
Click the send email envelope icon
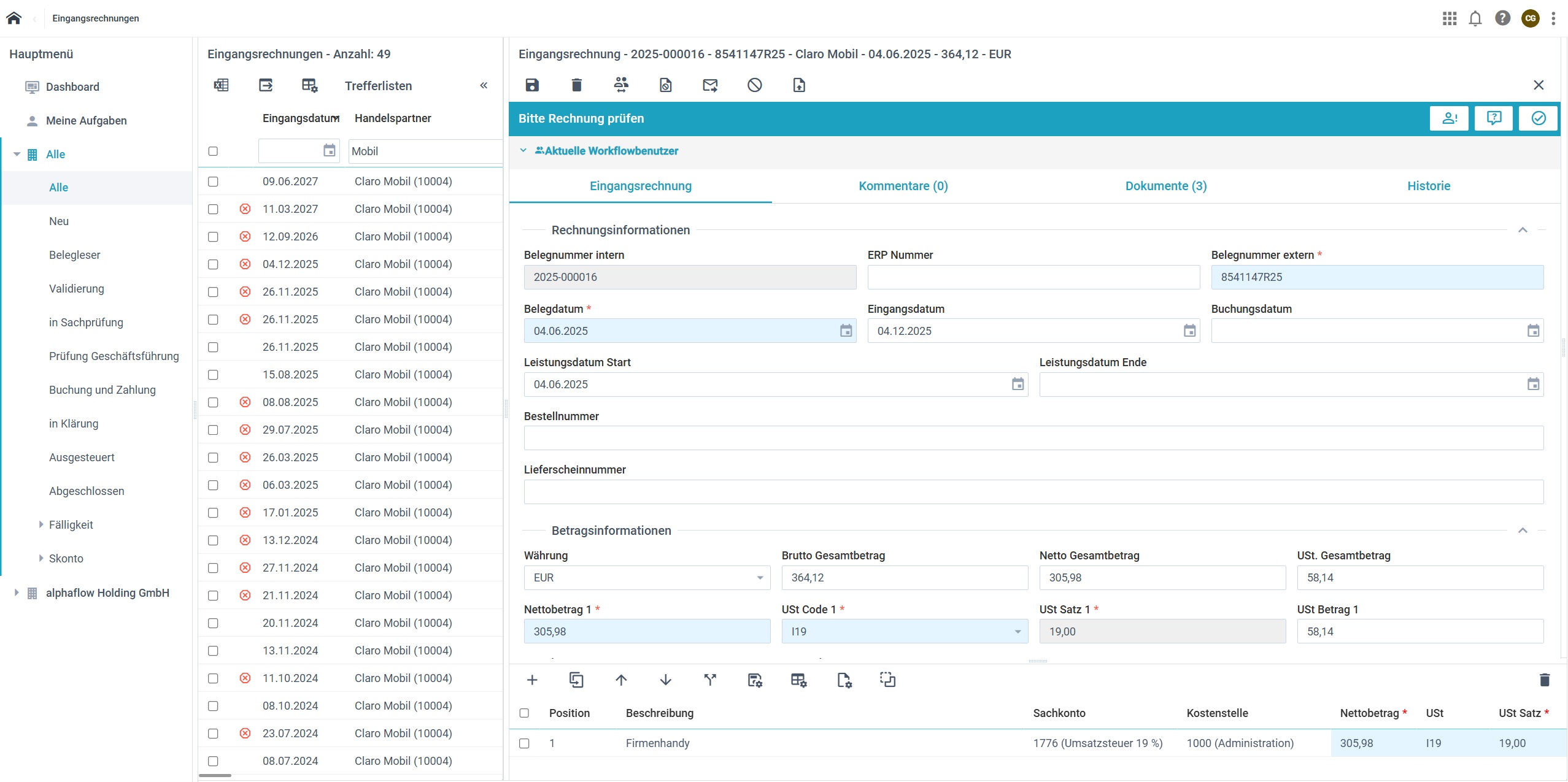tap(710, 85)
